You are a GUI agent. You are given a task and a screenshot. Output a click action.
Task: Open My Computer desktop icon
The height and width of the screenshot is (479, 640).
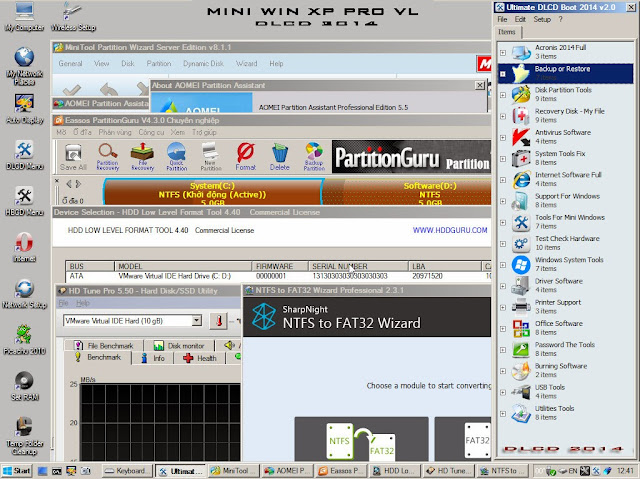pos(24,17)
